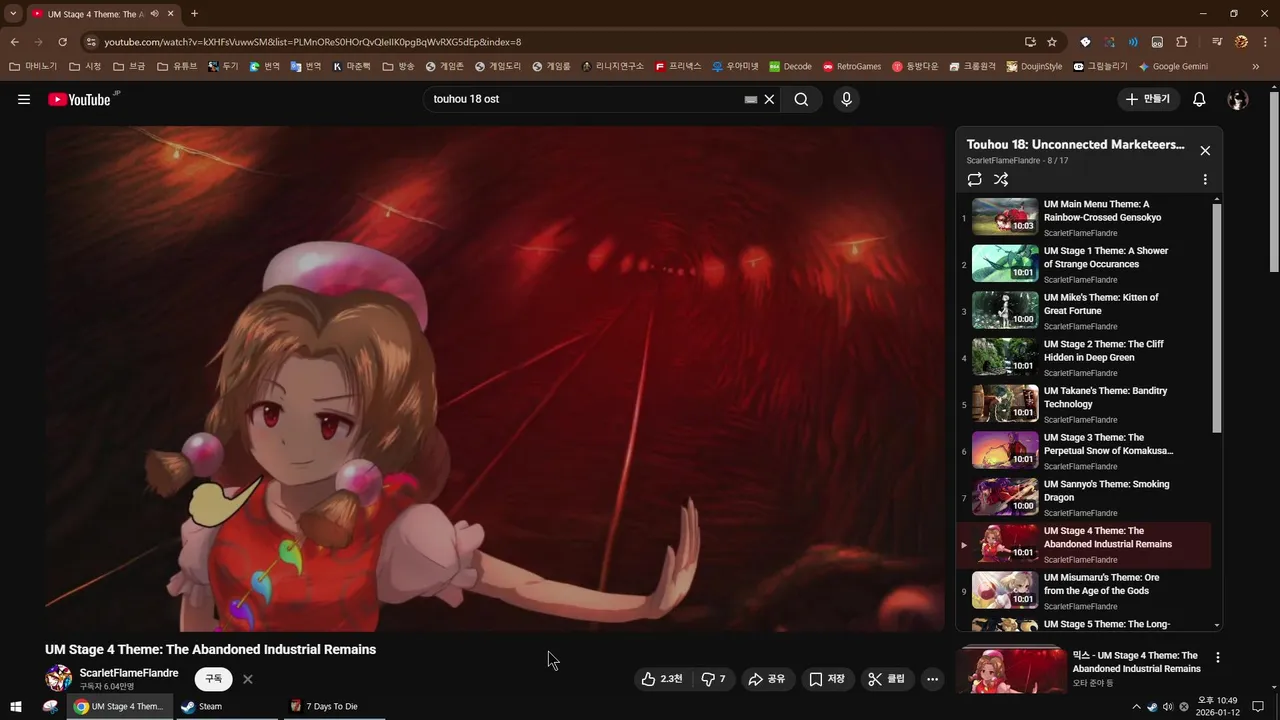
Task: Bookmark this page with the star
Action: click(1052, 42)
